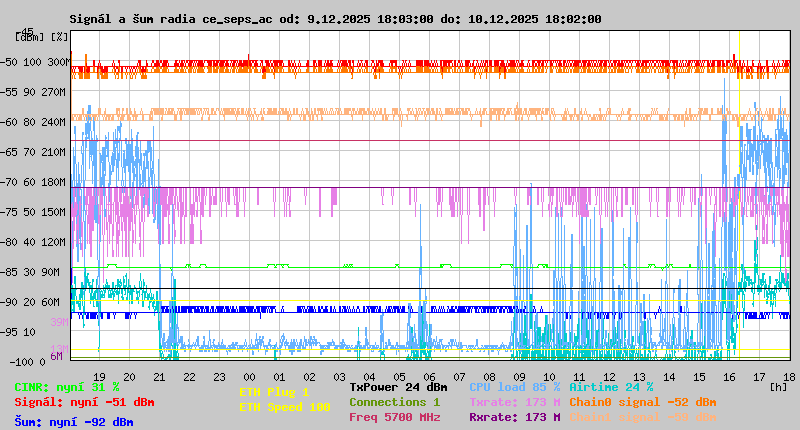Click the CPU load legend entry
The height and width of the screenshot is (430, 800).
pyautogui.click(x=514, y=387)
